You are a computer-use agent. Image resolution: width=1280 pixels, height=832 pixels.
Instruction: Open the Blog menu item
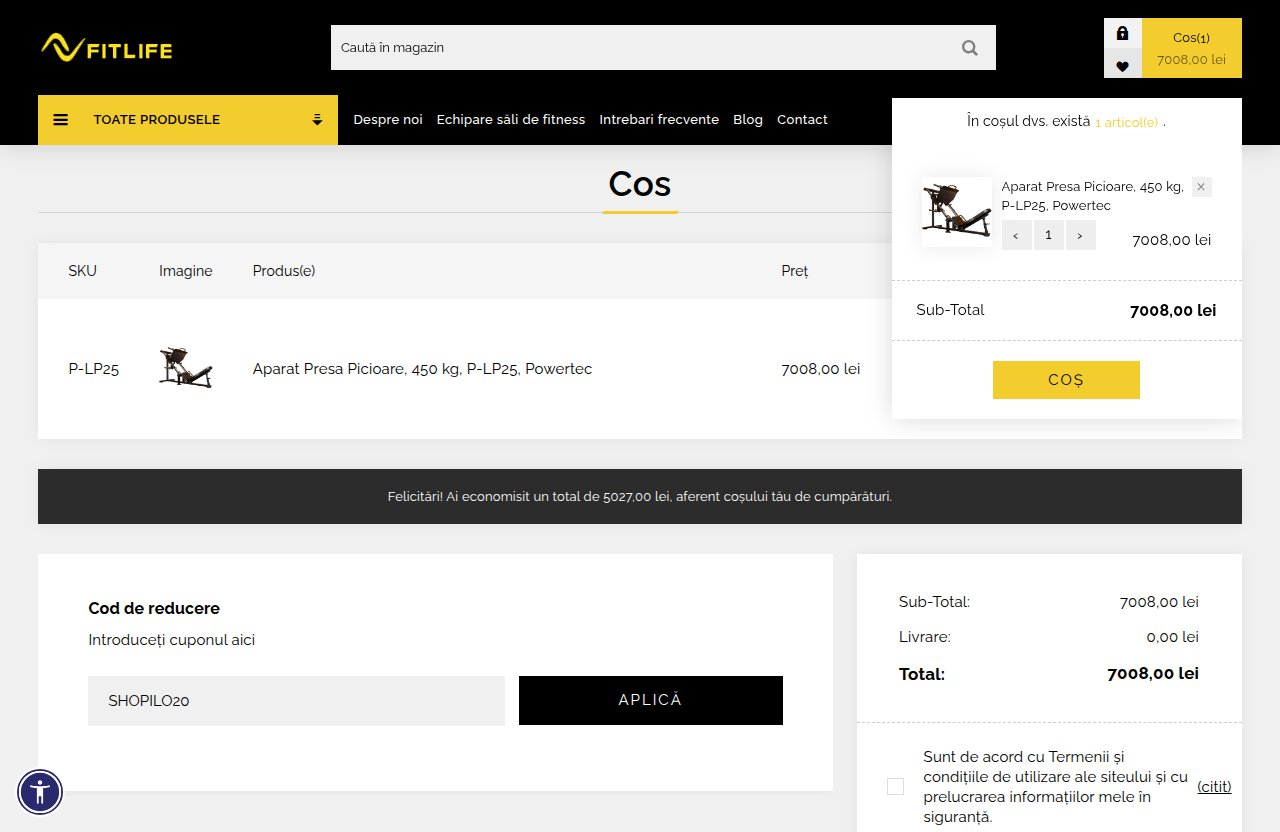(748, 120)
